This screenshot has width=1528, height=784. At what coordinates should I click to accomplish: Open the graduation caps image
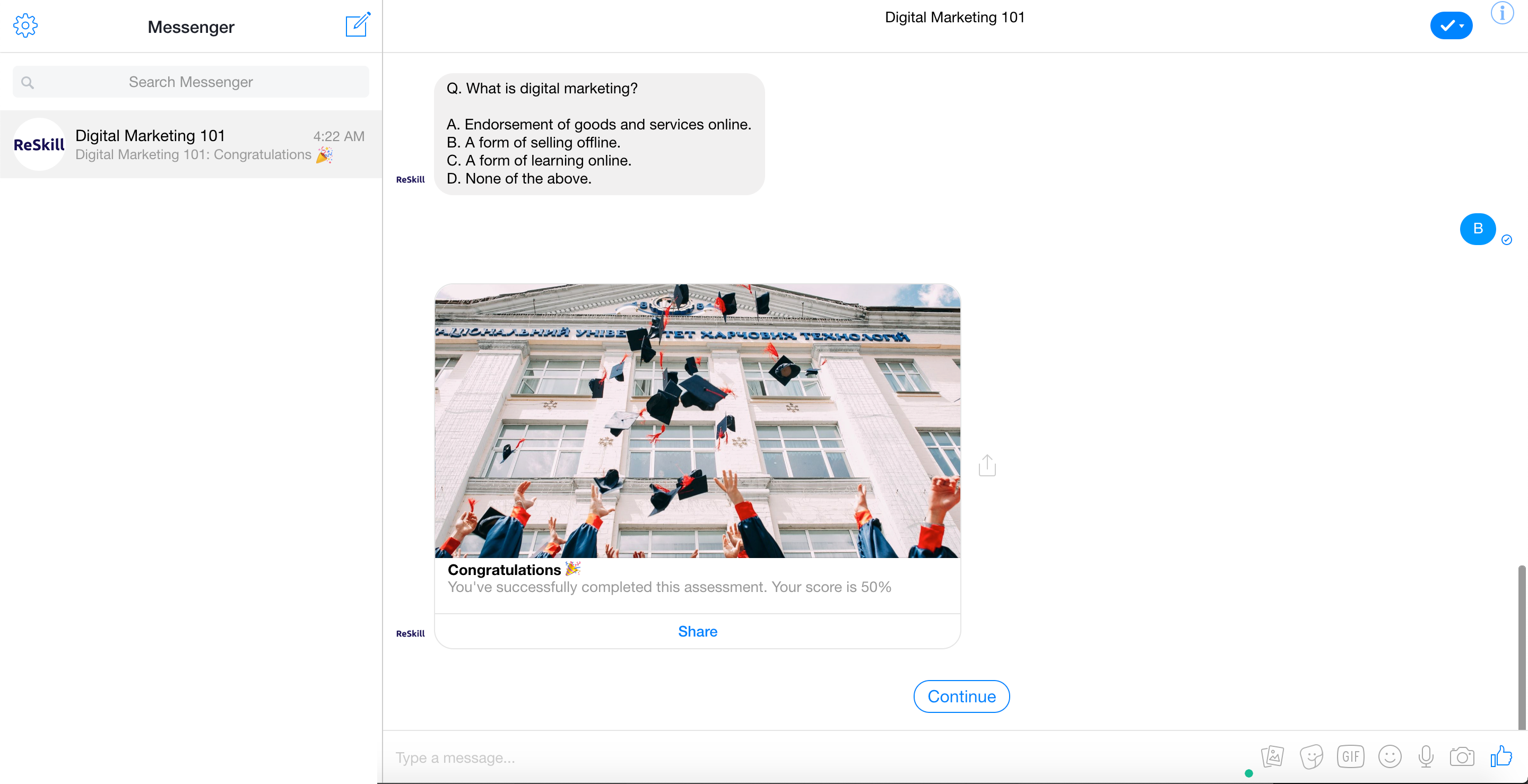click(697, 421)
